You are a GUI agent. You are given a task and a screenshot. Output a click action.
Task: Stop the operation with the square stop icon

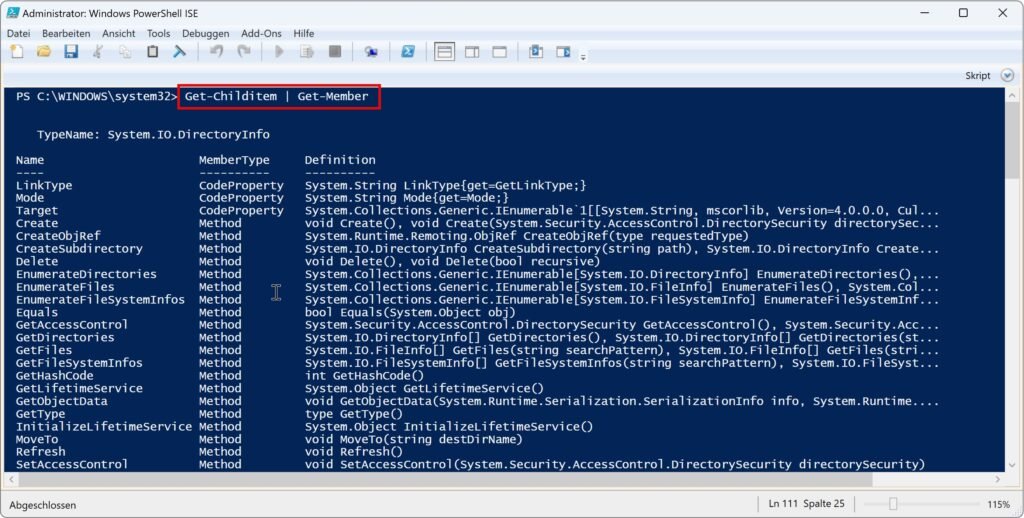click(x=335, y=52)
